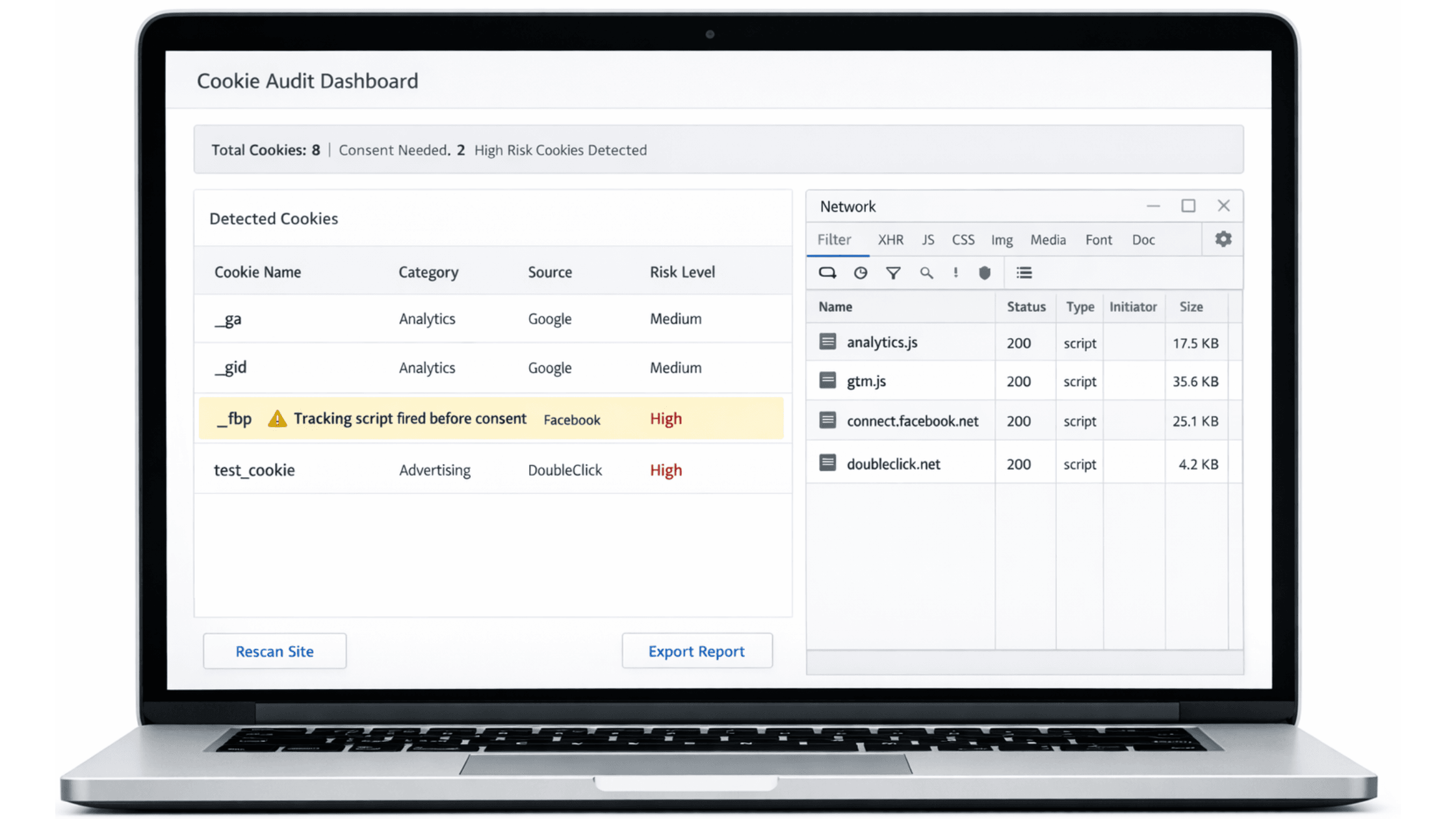Export the cookie audit report
The height and width of the screenshot is (819, 1456).
point(697,651)
